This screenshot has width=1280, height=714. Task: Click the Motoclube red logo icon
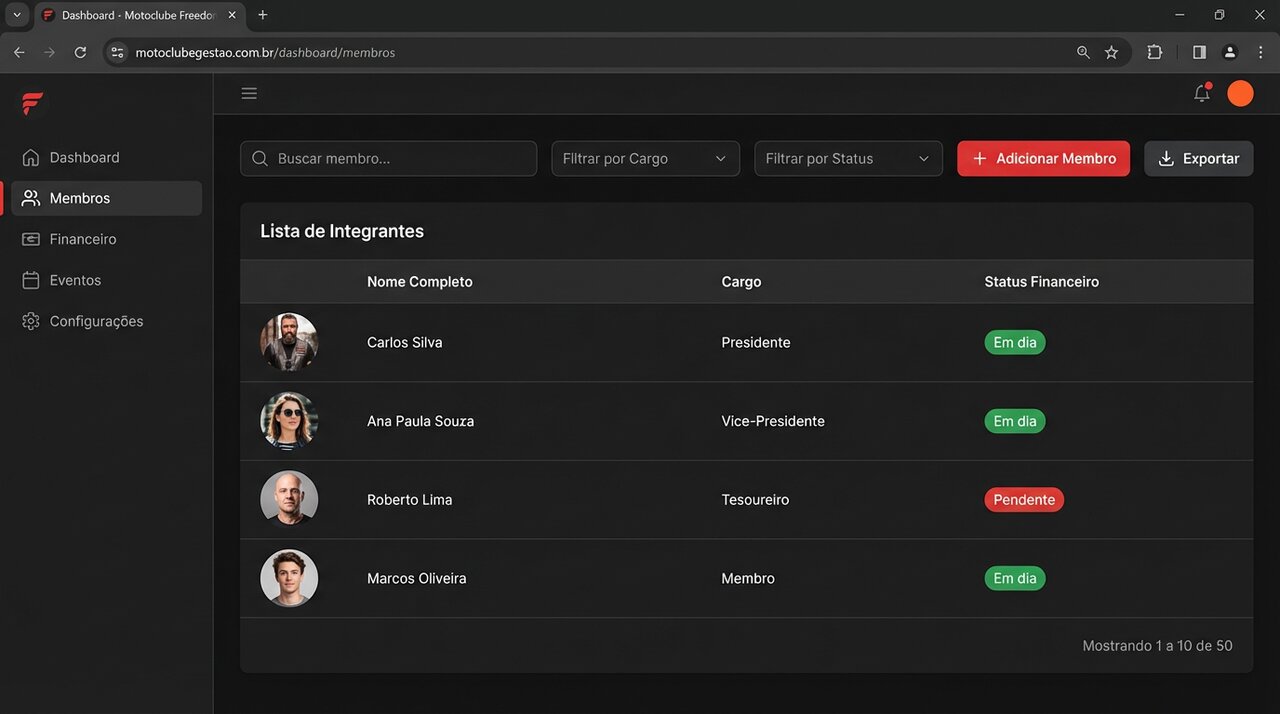(x=32, y=103)
